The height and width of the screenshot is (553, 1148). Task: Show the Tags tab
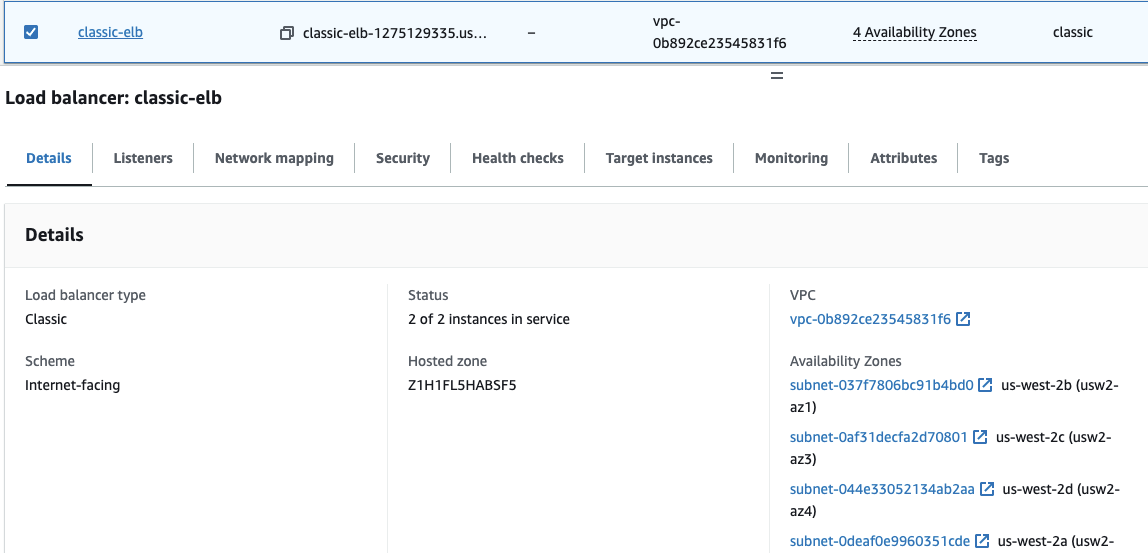tap(993, 158)
